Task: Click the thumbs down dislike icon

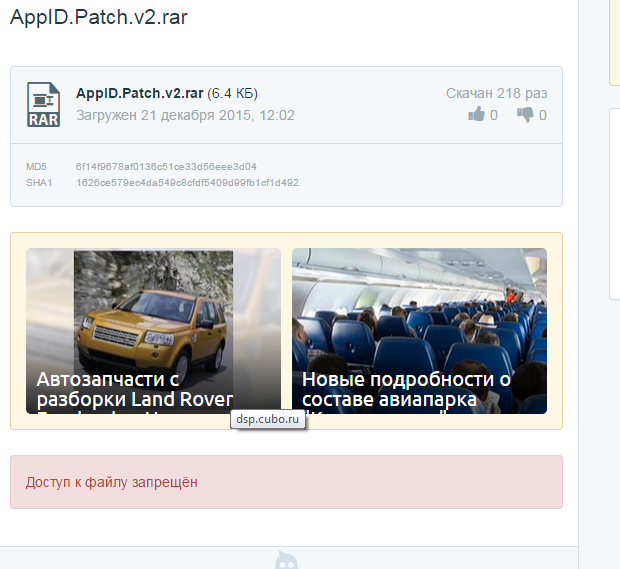Action: click(525, 114)
